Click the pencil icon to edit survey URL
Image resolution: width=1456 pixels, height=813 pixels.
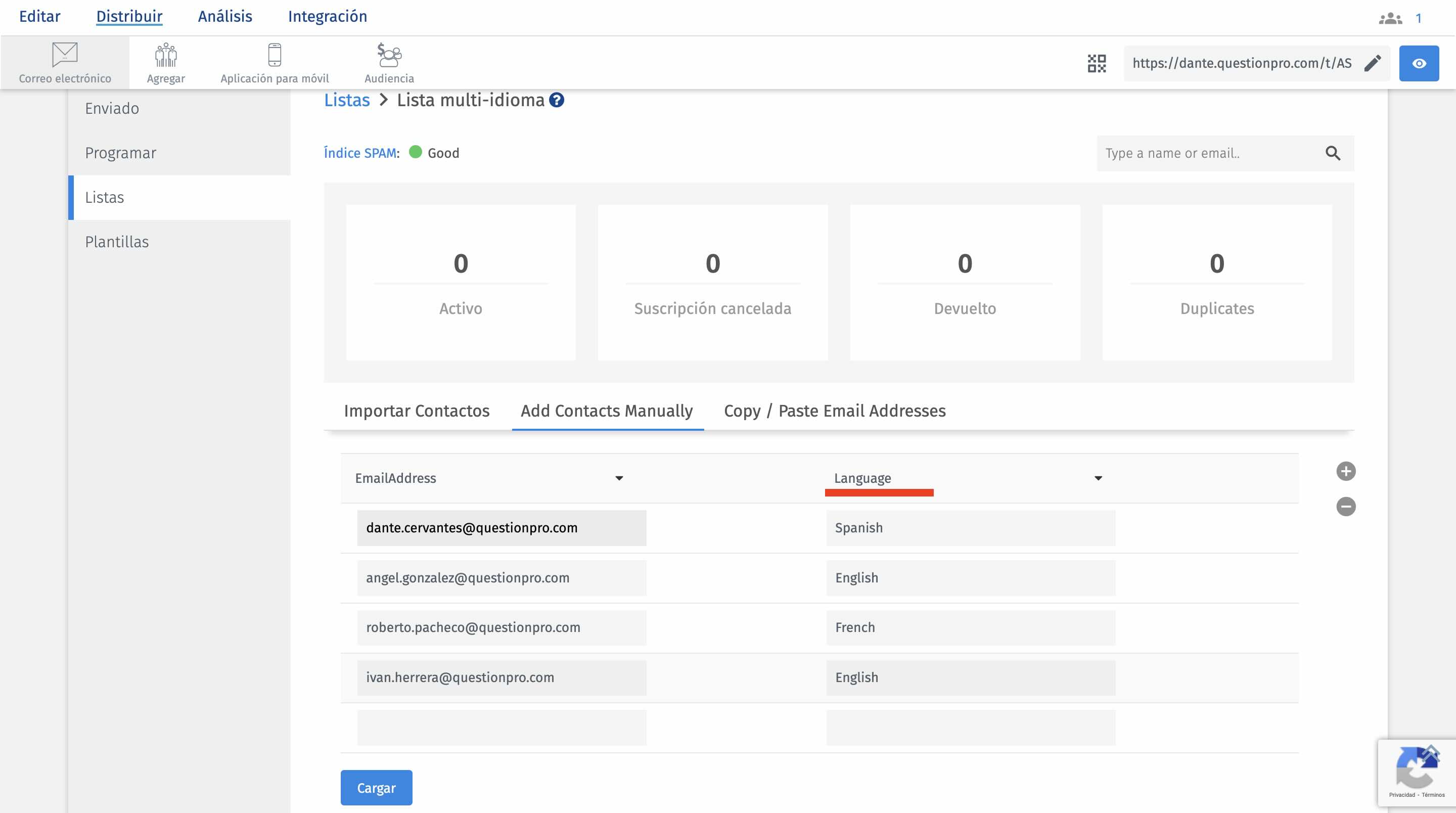tap(1373, 63)
